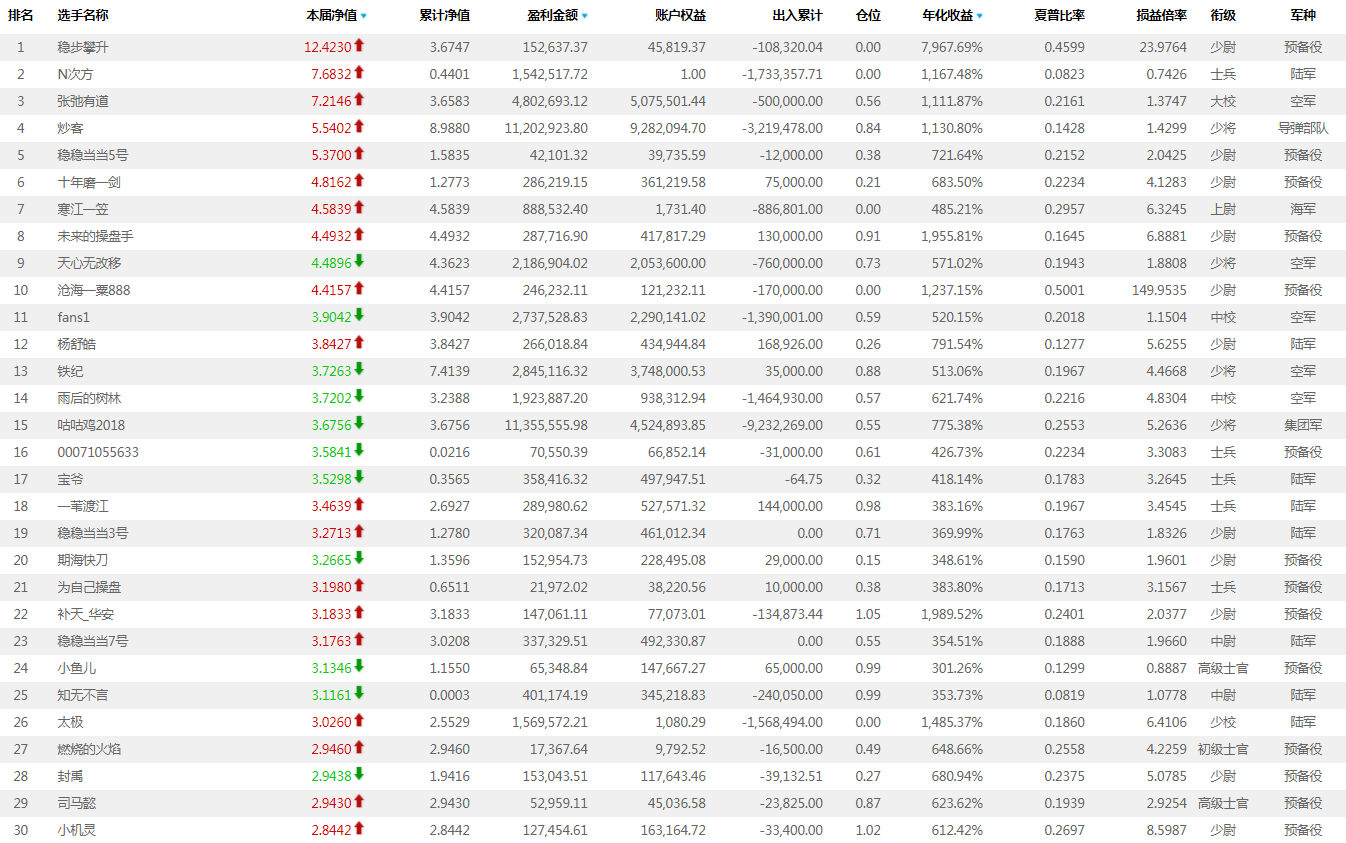
Task: Click the 出入累计 column header
Action: pyautogui.click(x=798, y=16)
